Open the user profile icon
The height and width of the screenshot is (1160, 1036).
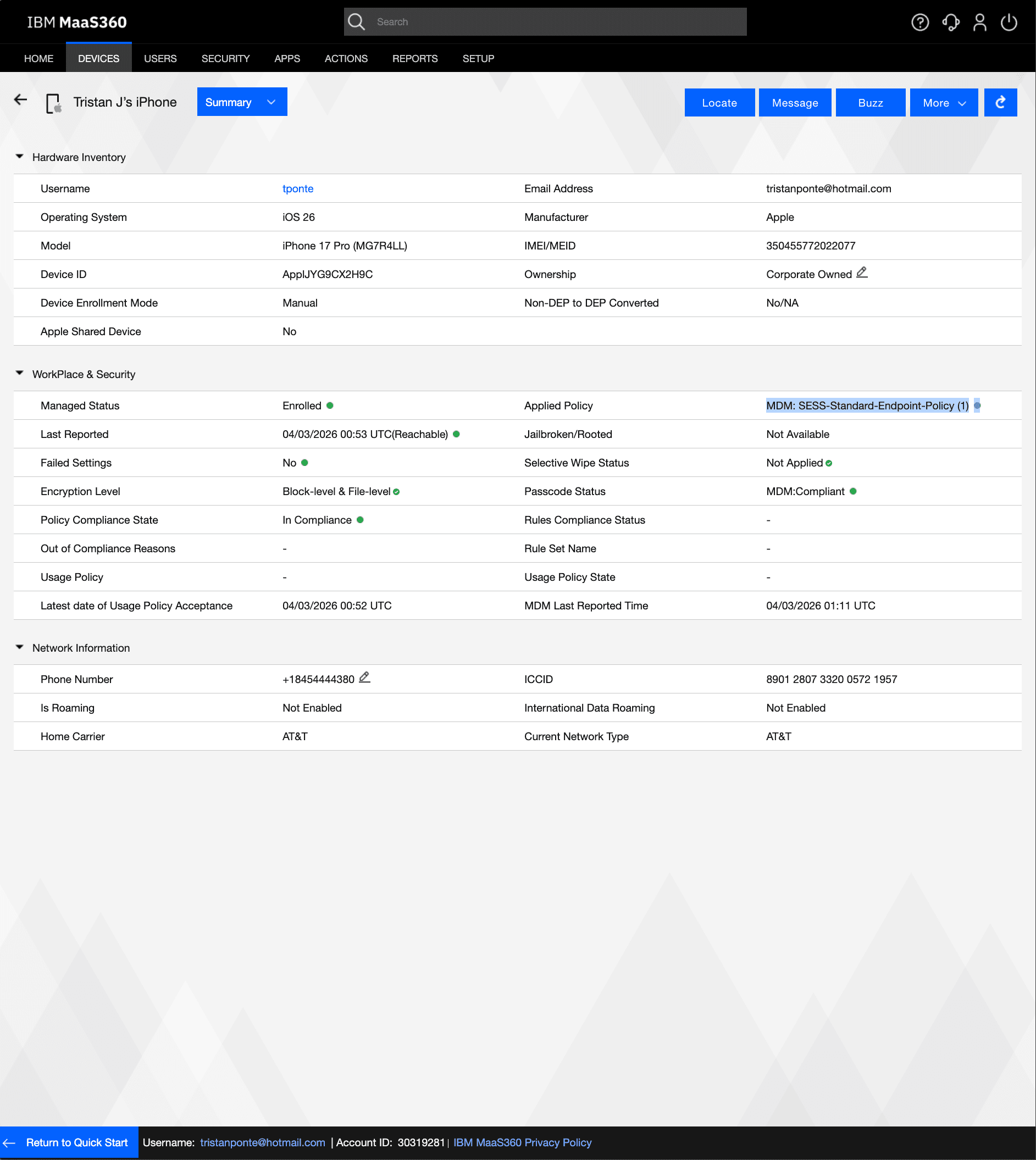[979, 22]
